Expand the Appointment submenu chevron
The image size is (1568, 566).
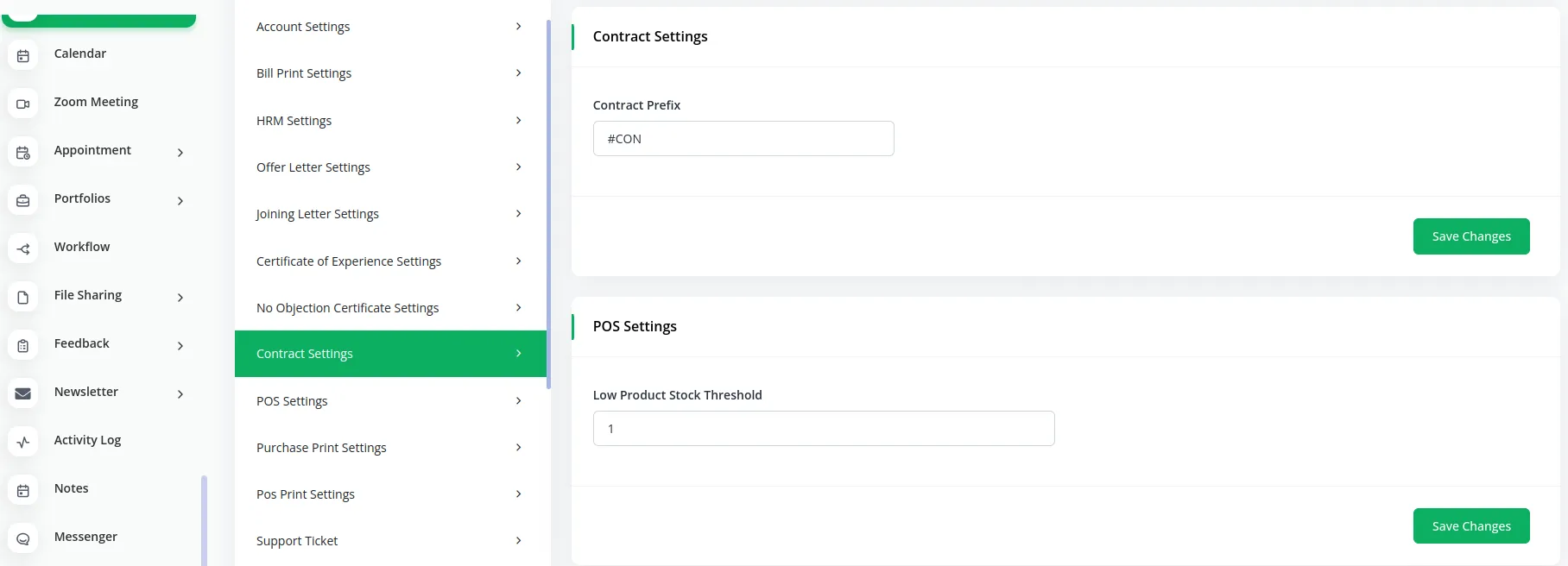click(x=180, y=153)
